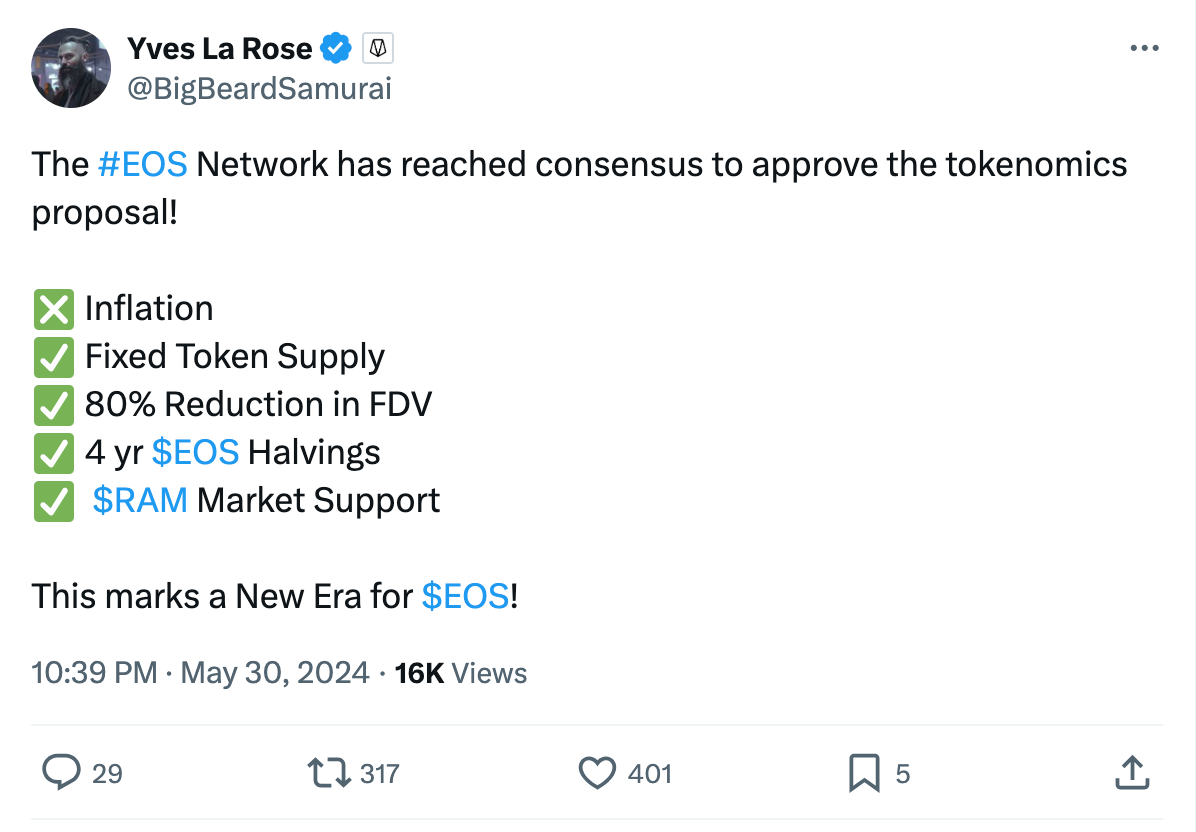Open the reply comment icon
This screenshot has width=1196, height=832.
(61, 773)
